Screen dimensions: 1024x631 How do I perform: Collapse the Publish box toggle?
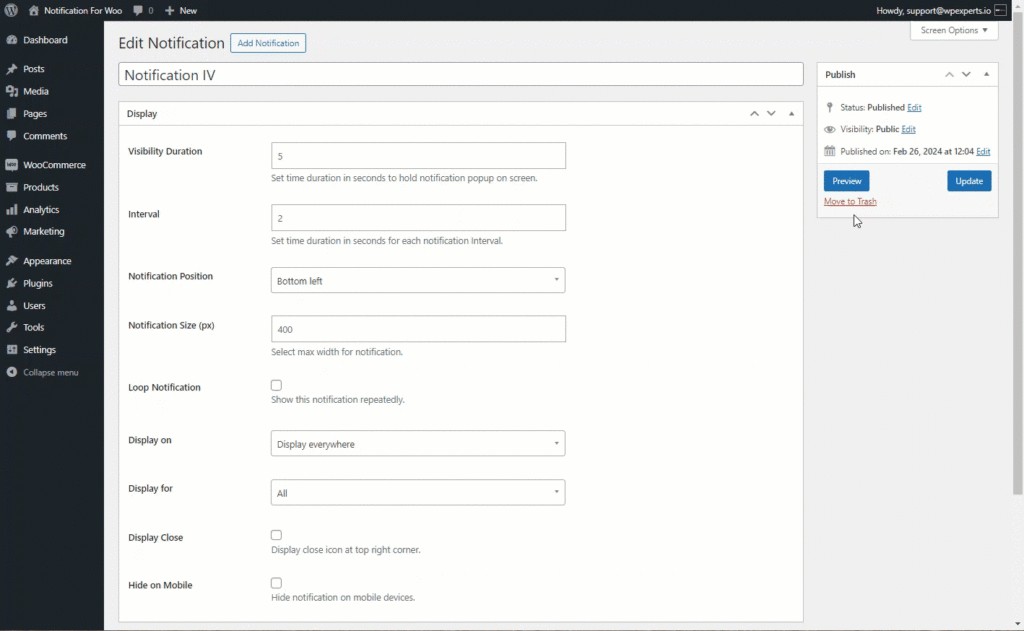coord(986,74)
